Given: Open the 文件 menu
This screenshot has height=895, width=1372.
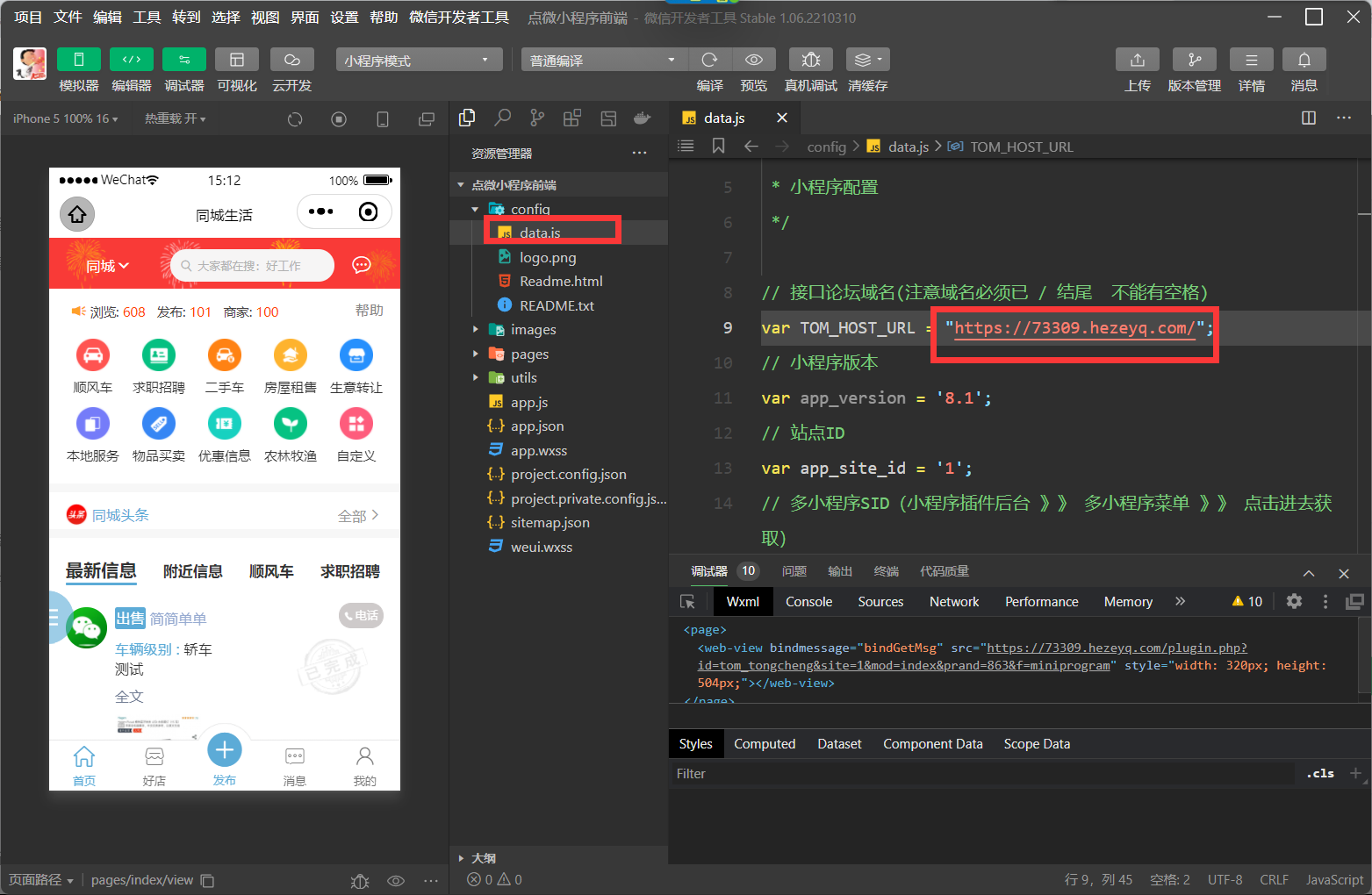Looking at the screenshot, I should pos(68,17).
